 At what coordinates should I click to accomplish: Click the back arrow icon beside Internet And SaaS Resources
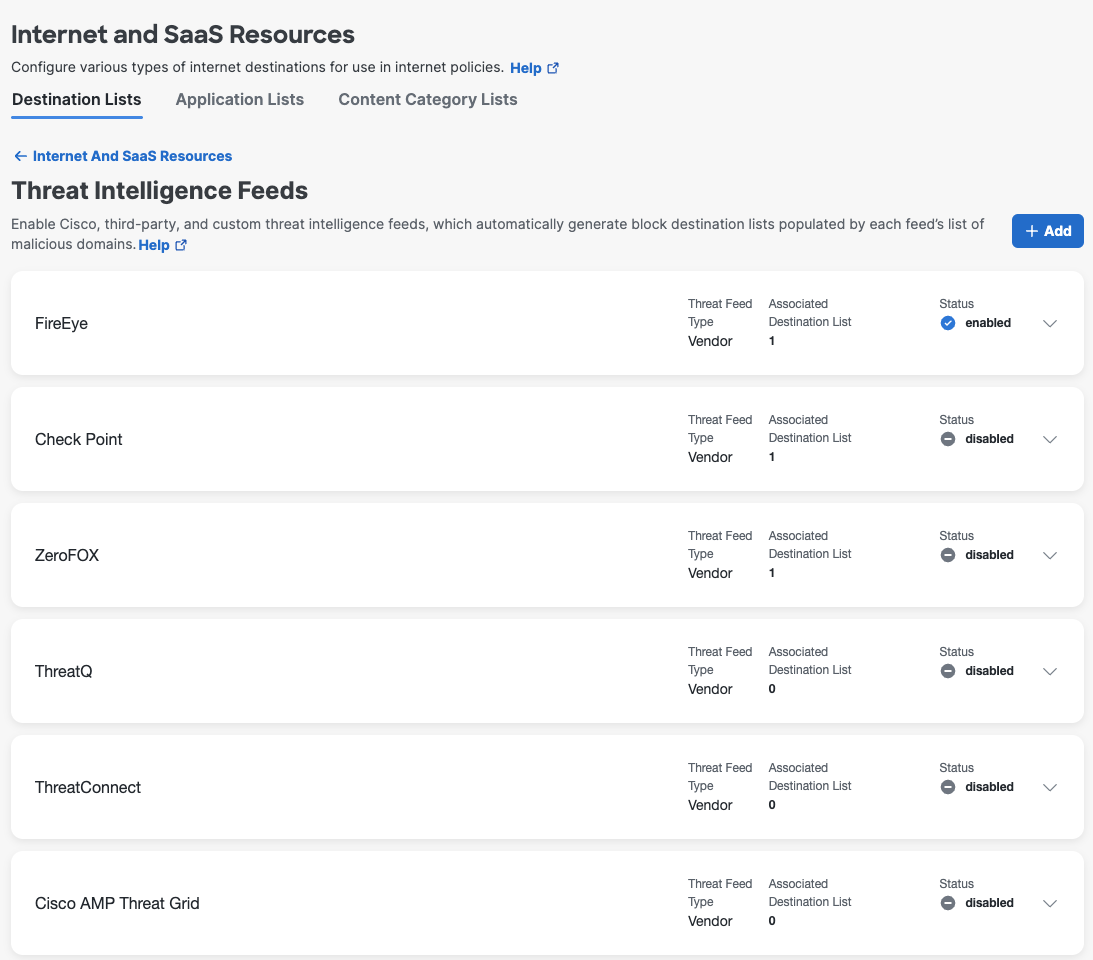21,156
